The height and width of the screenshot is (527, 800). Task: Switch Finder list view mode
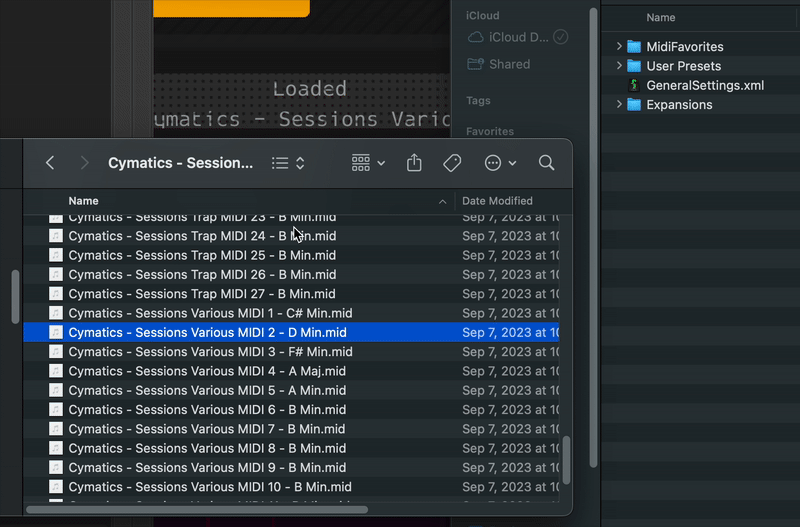click(280, 163)
